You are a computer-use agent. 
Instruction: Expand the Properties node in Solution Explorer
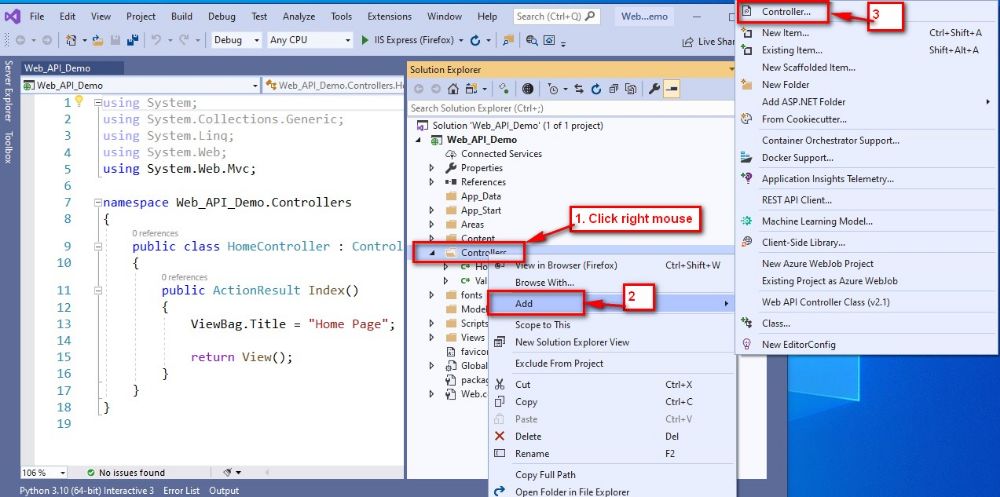[432, 168]
